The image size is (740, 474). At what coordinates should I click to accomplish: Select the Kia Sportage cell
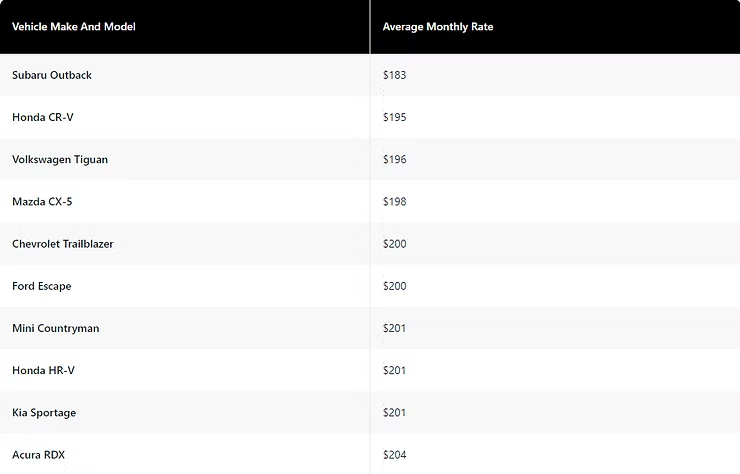pos(44,413)
